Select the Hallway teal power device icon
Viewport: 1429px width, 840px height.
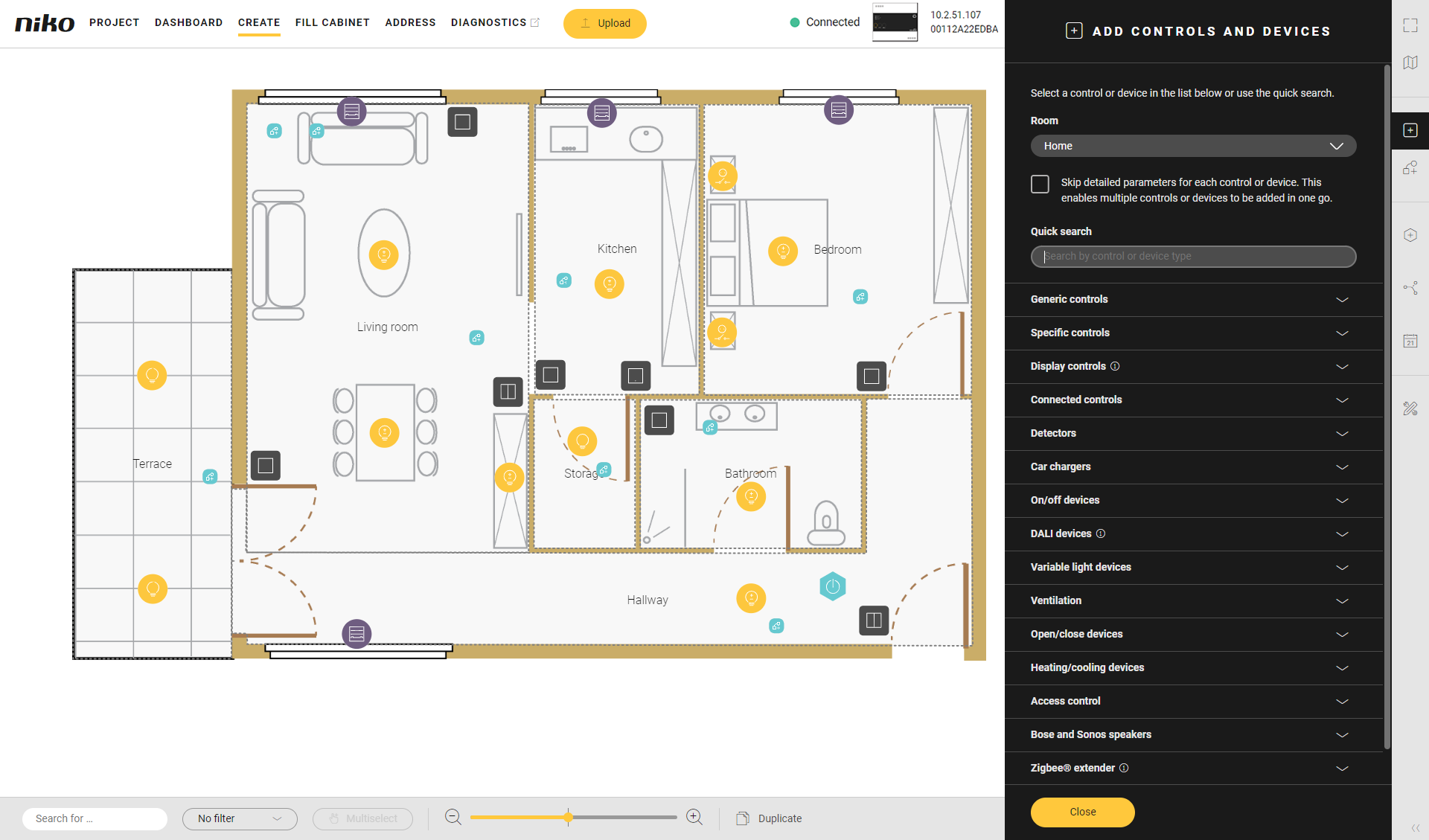click(x=833, y=586)
